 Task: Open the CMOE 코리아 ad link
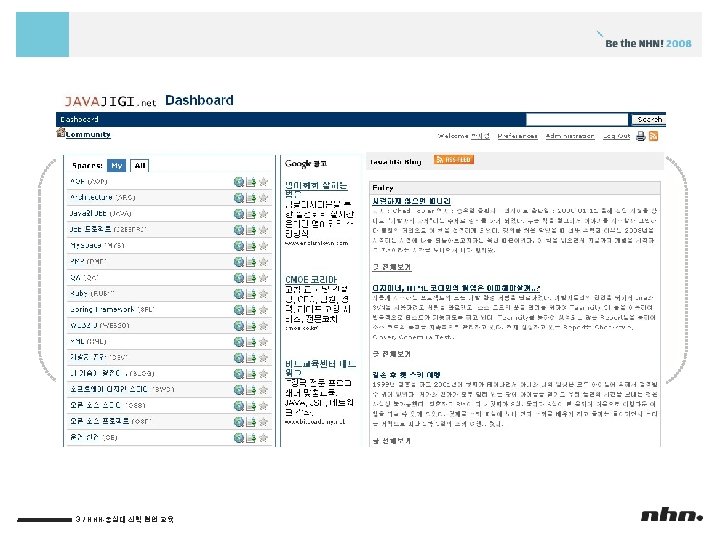tap(311, 280)
